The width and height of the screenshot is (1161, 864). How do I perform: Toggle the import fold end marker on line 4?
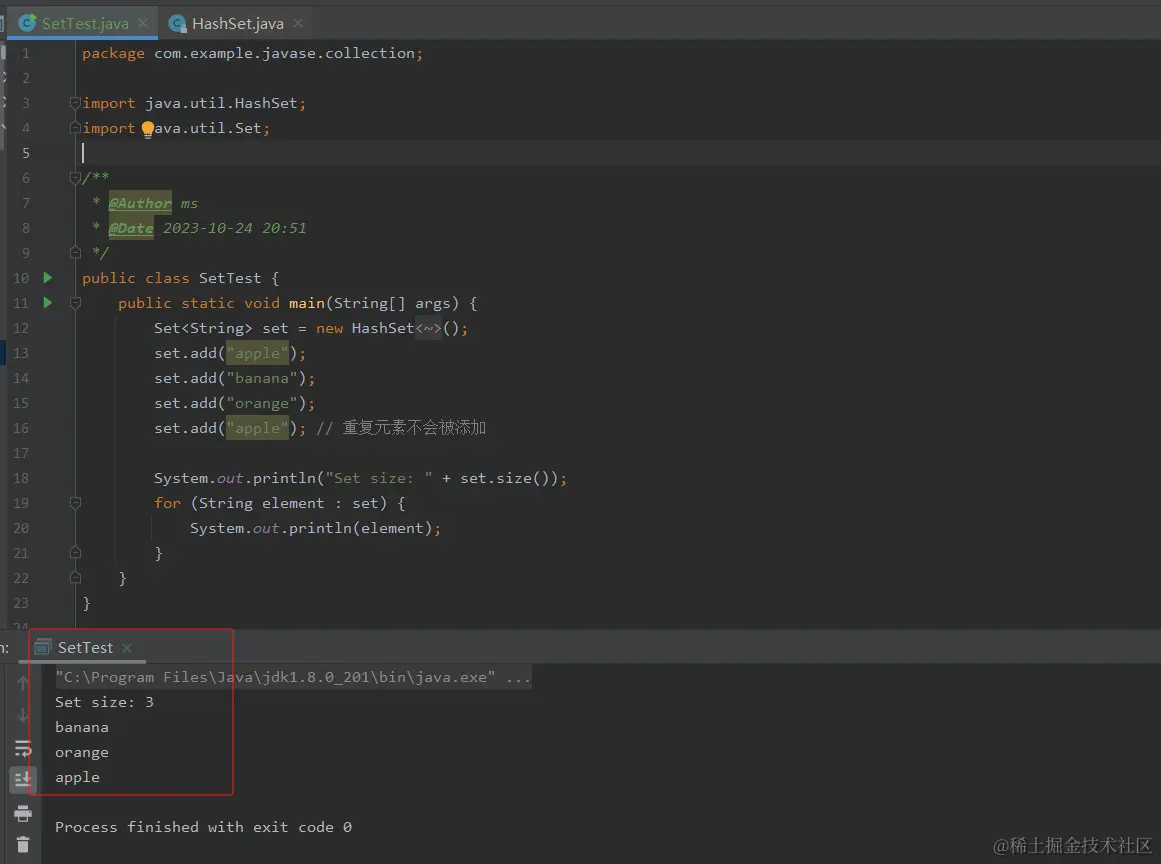coord(75,128)
